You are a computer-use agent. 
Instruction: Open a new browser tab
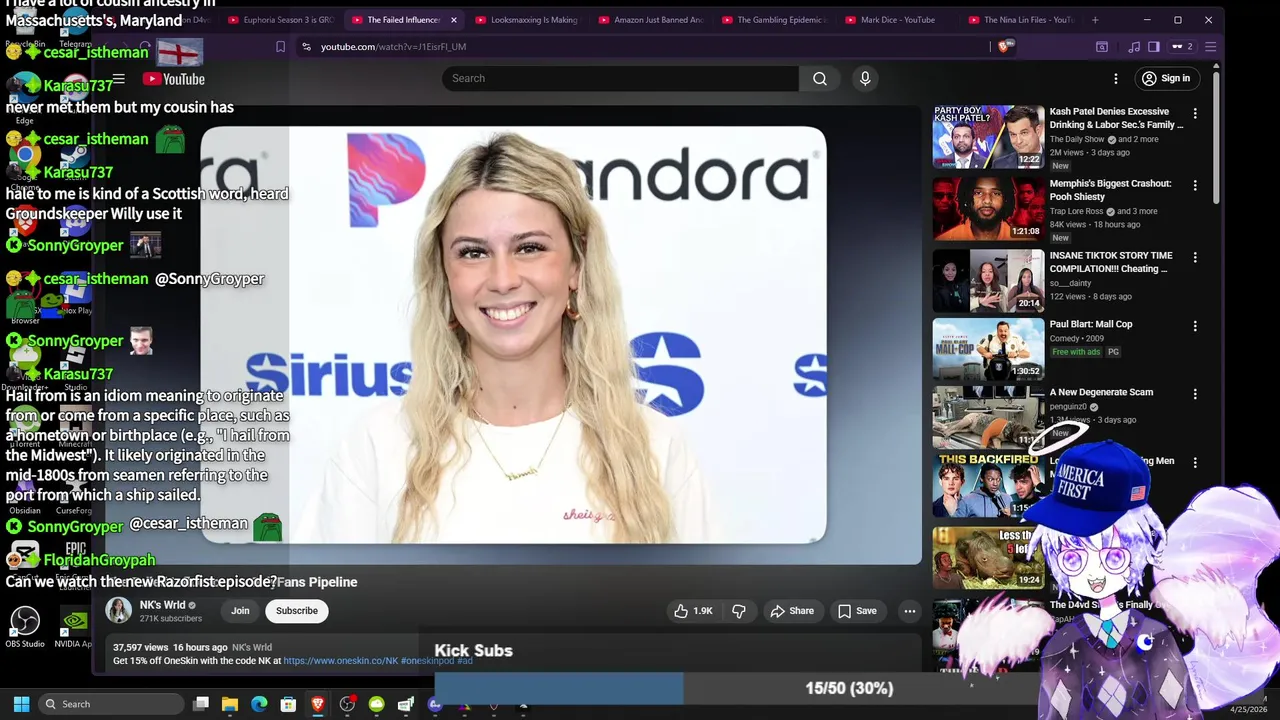tap(1095, 20)
